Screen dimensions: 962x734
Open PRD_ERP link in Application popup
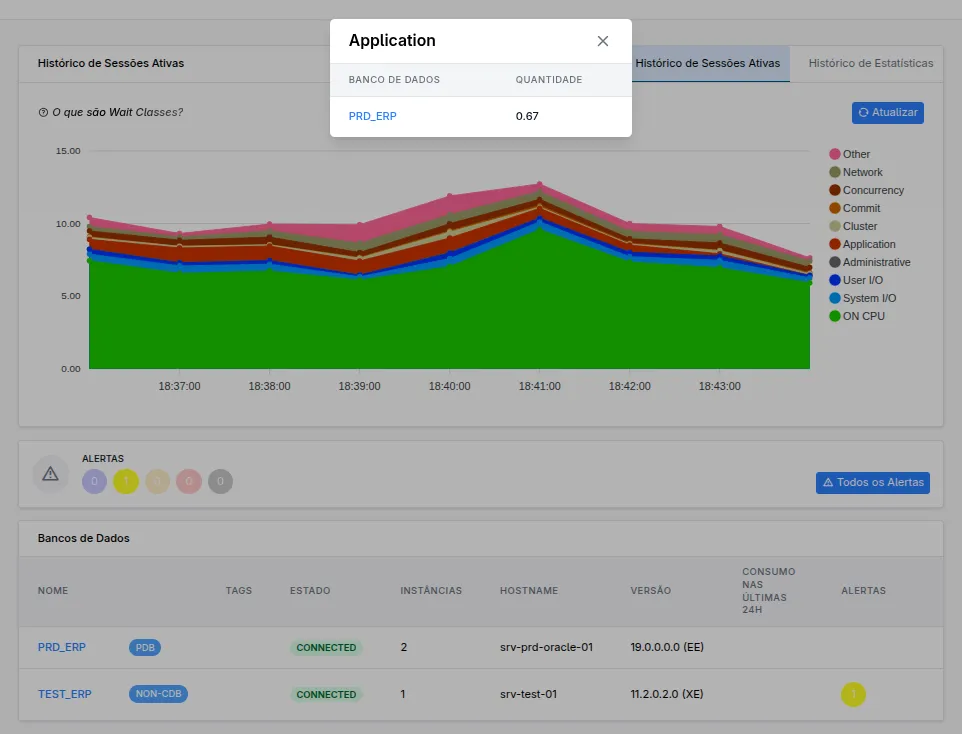click(372, 116)
